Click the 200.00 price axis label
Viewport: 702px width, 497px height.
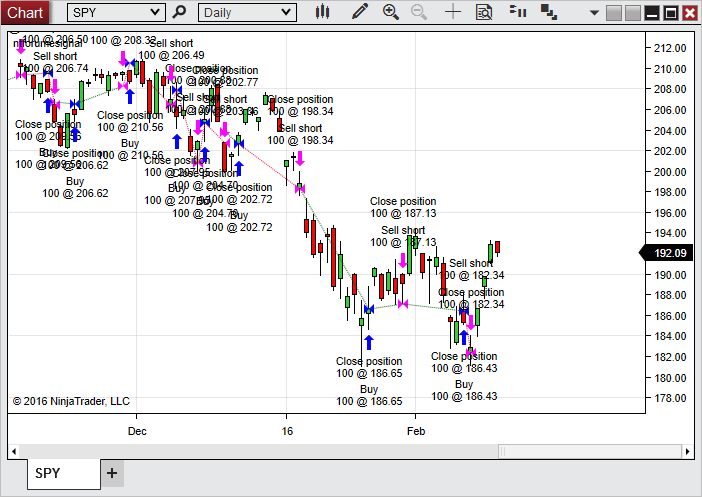point(670,171)
